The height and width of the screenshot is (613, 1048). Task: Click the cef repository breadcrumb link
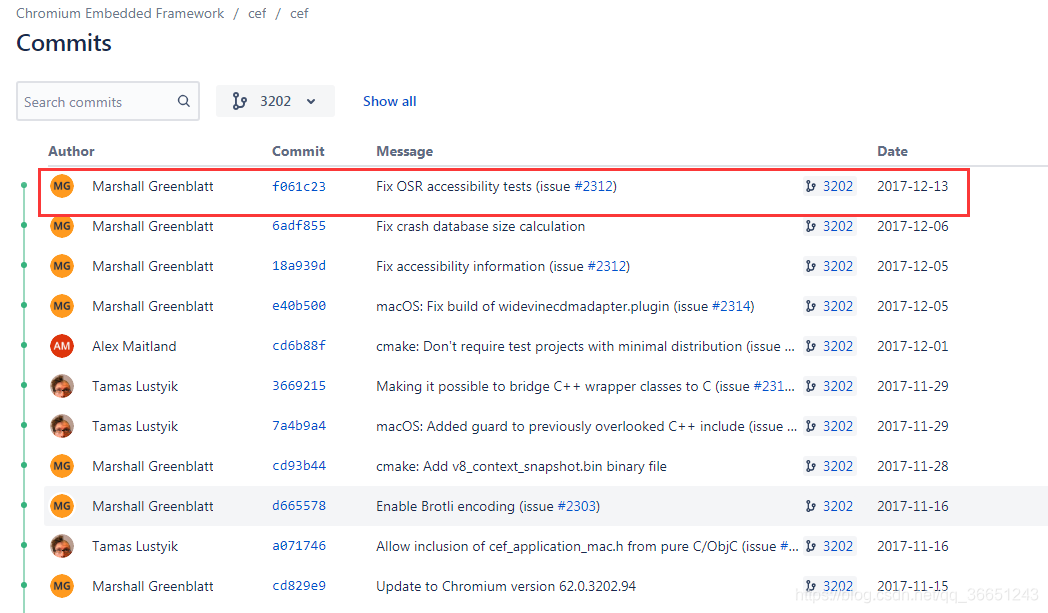point(257,13)
